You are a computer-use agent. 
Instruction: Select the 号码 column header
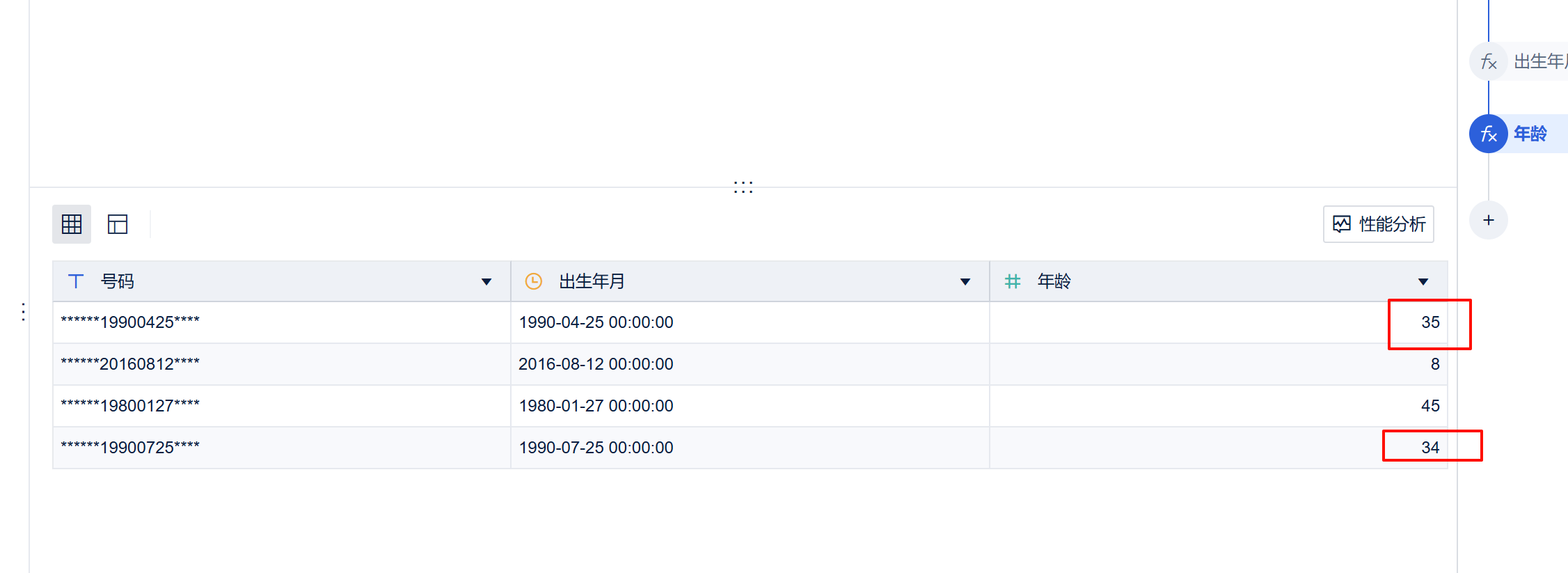tap(282, 281)
